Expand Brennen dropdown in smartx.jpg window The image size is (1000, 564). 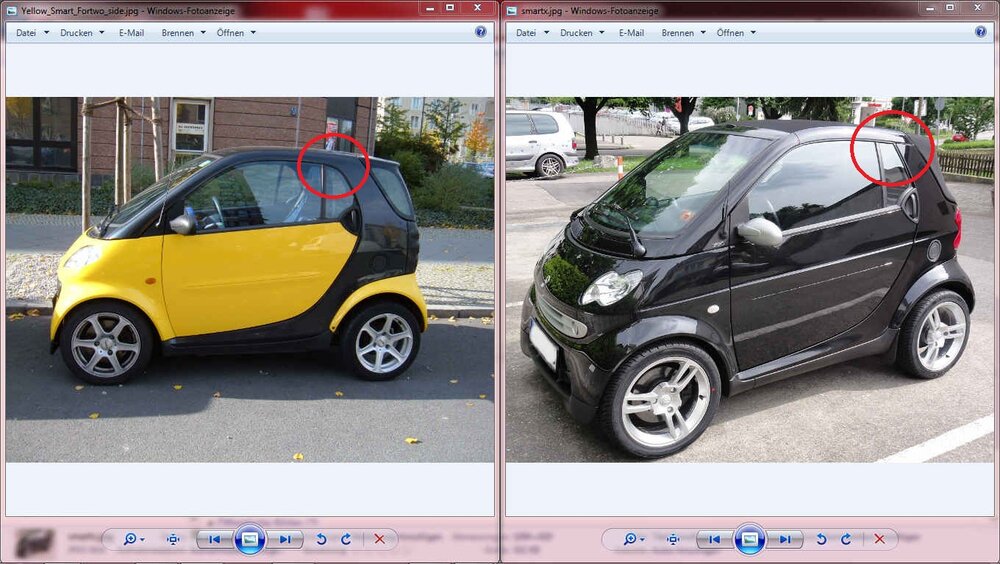683,33
